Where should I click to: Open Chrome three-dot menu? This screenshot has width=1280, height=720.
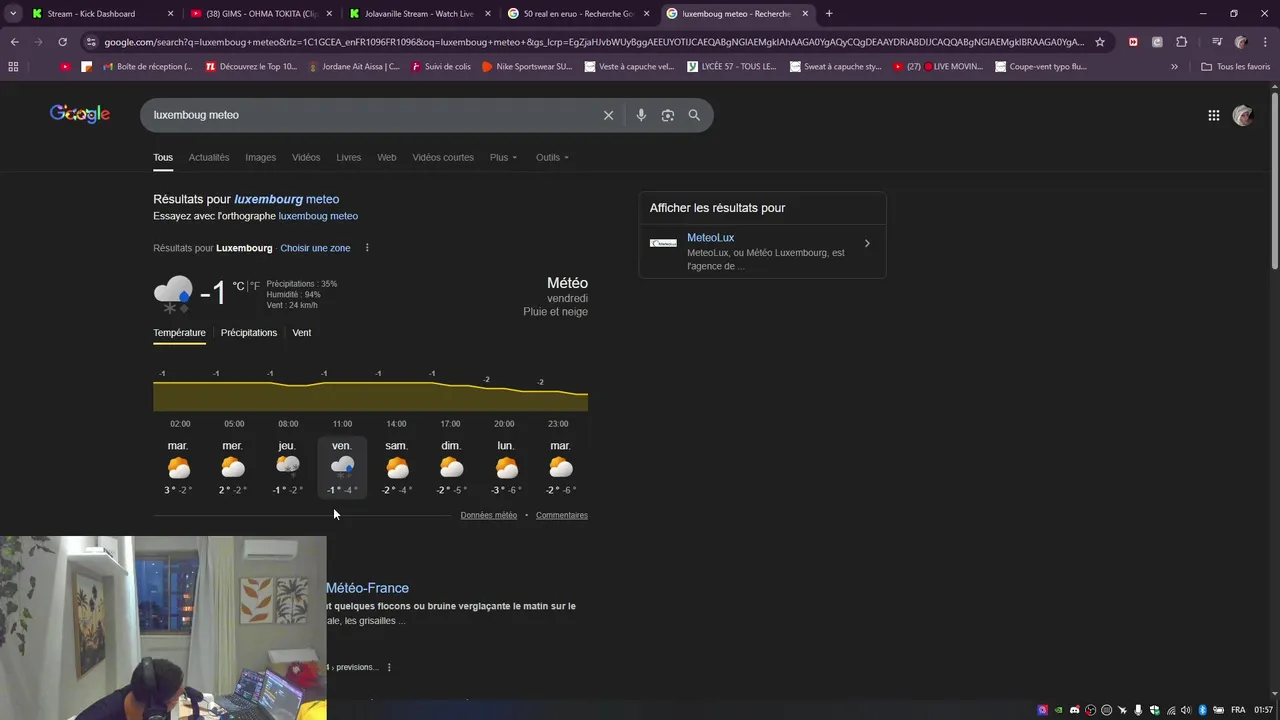(x=1265, y=42)
